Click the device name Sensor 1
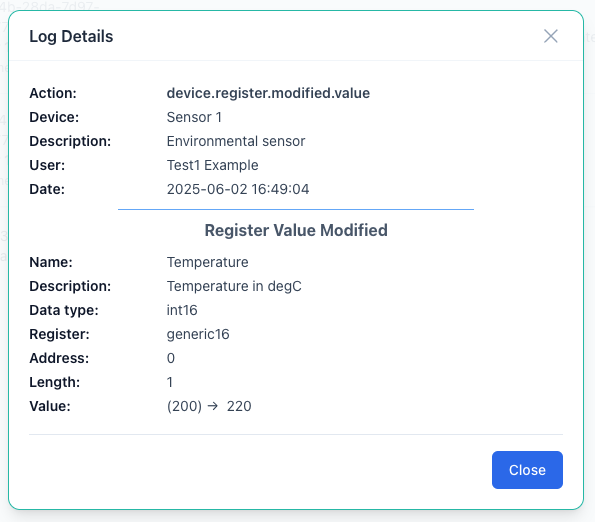Viewport: 595px width, 522px height. click(194, 117)
